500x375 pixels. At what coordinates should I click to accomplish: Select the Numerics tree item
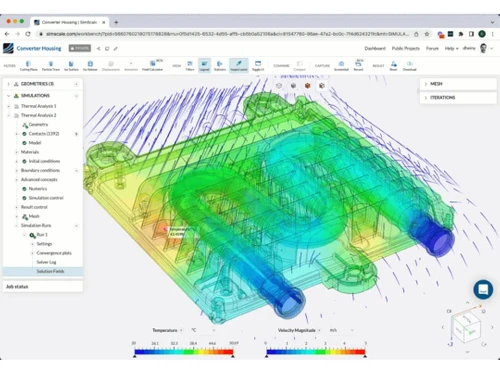tap(38, 189)
